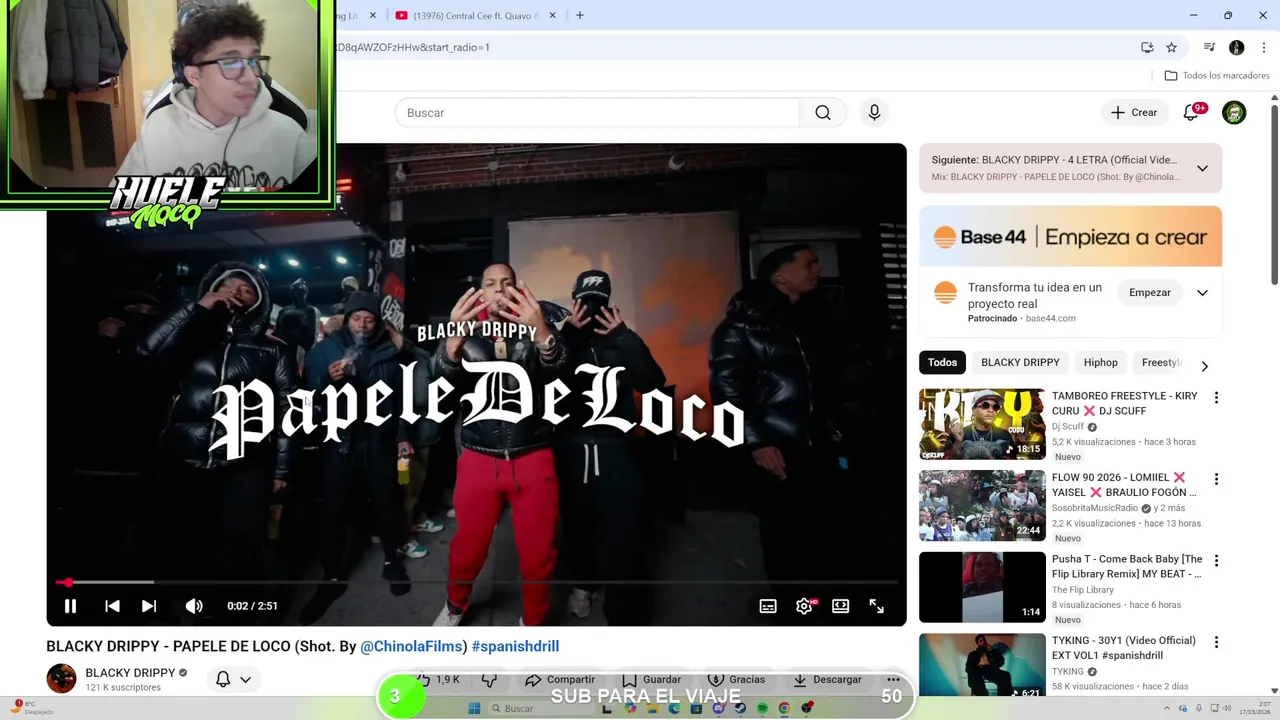Click the Compartir share button
This screenshot has height=720, width=1280.
point(560,679)
